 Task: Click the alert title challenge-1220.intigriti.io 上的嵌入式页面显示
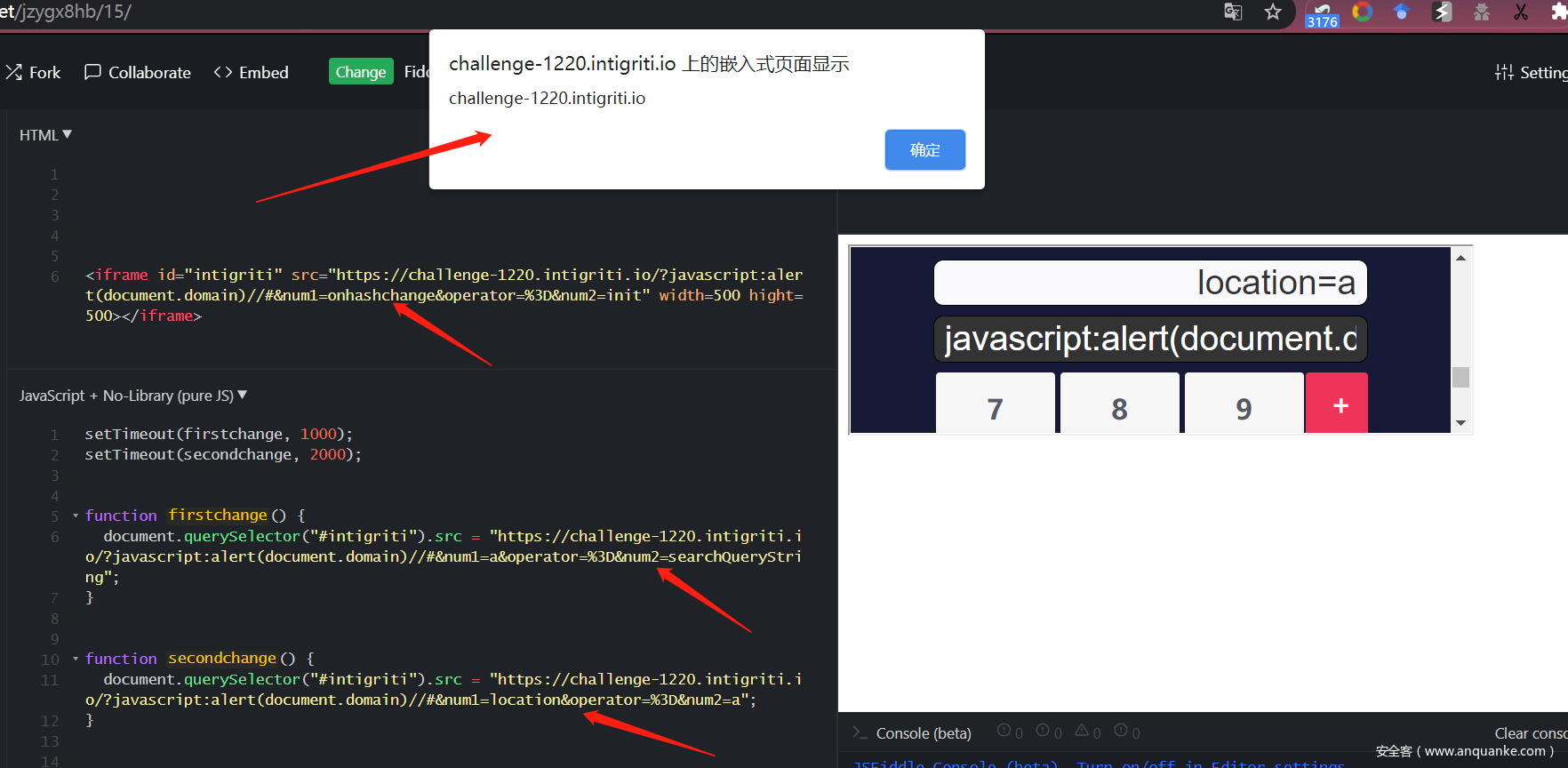tap(649, 64)
